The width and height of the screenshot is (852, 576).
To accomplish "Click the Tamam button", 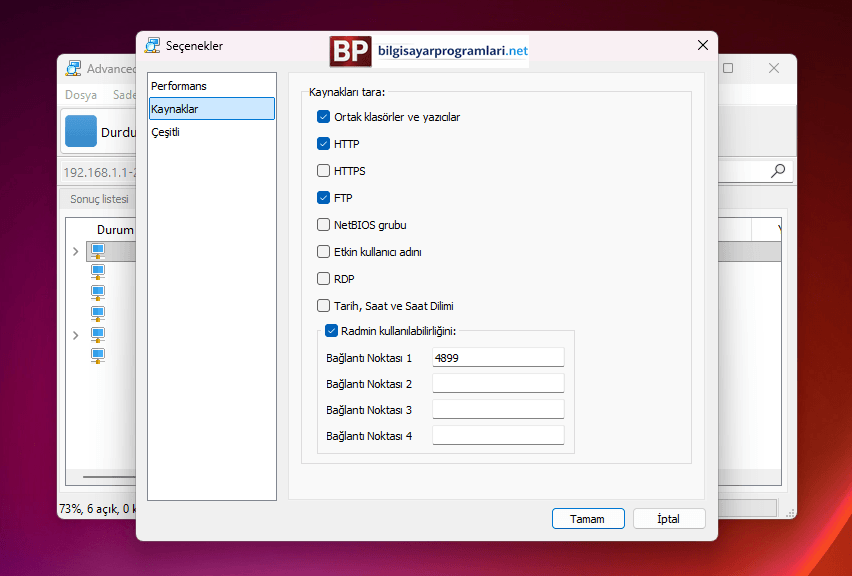I will 588,519.
